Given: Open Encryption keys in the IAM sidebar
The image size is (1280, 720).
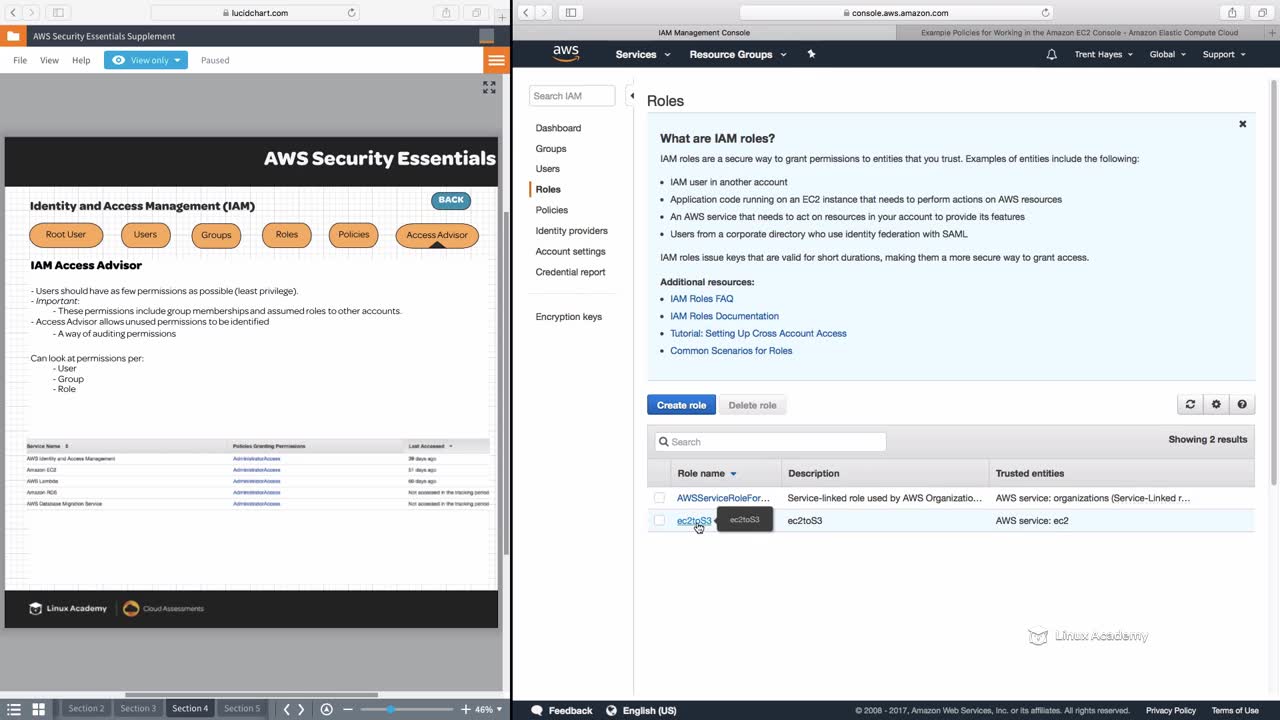Looking at the screenshot, I should point(569,317).
